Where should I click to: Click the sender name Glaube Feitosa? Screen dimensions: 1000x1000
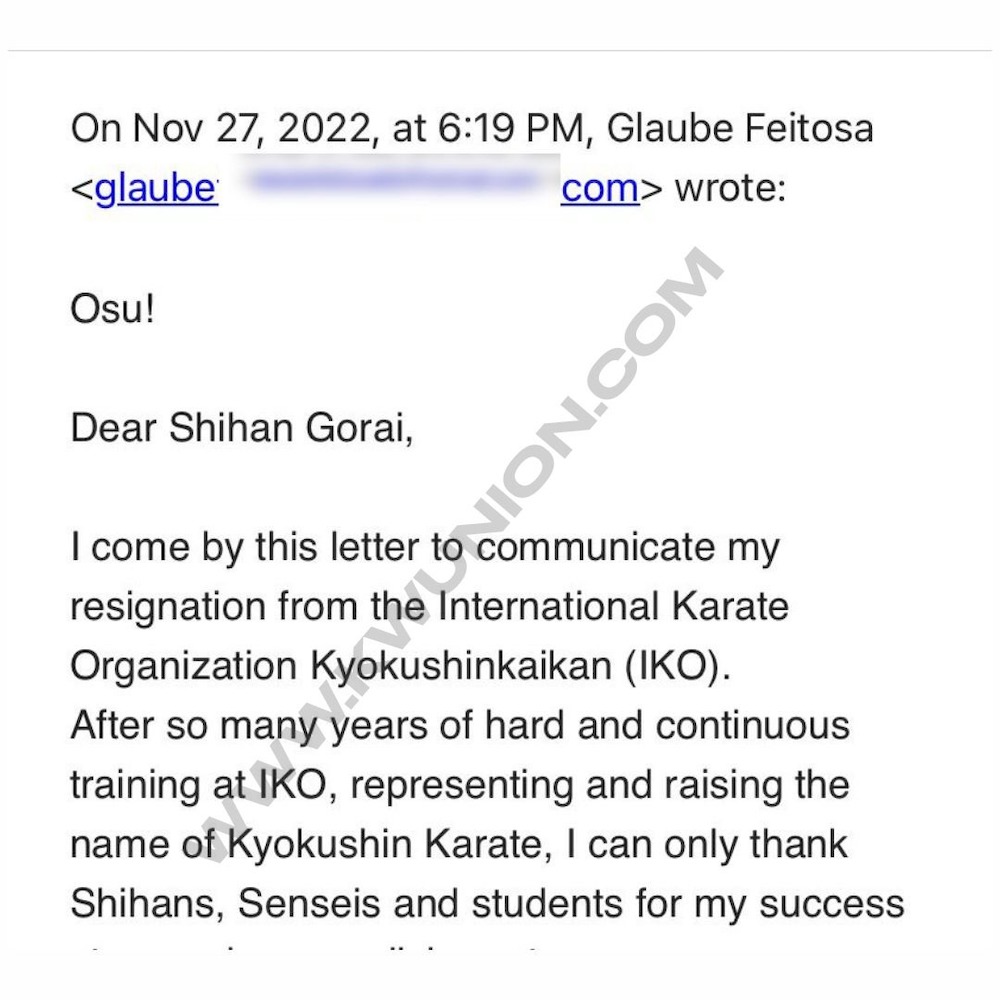click(740, 129)
